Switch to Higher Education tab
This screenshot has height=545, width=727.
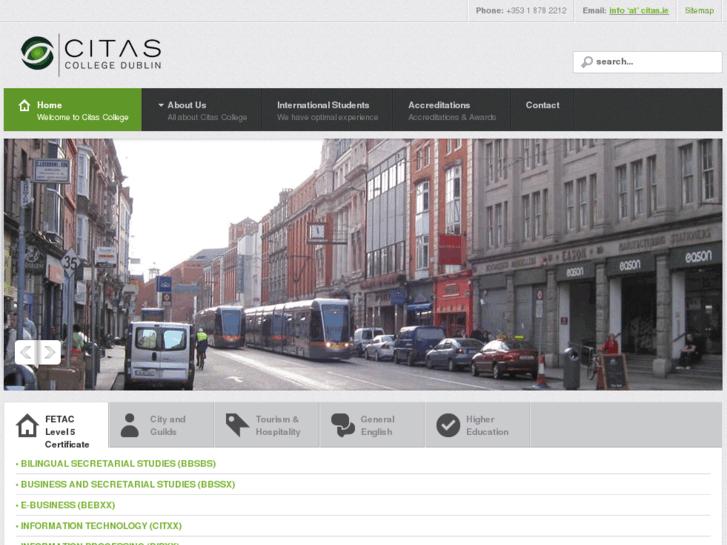(x=478, y=425)
